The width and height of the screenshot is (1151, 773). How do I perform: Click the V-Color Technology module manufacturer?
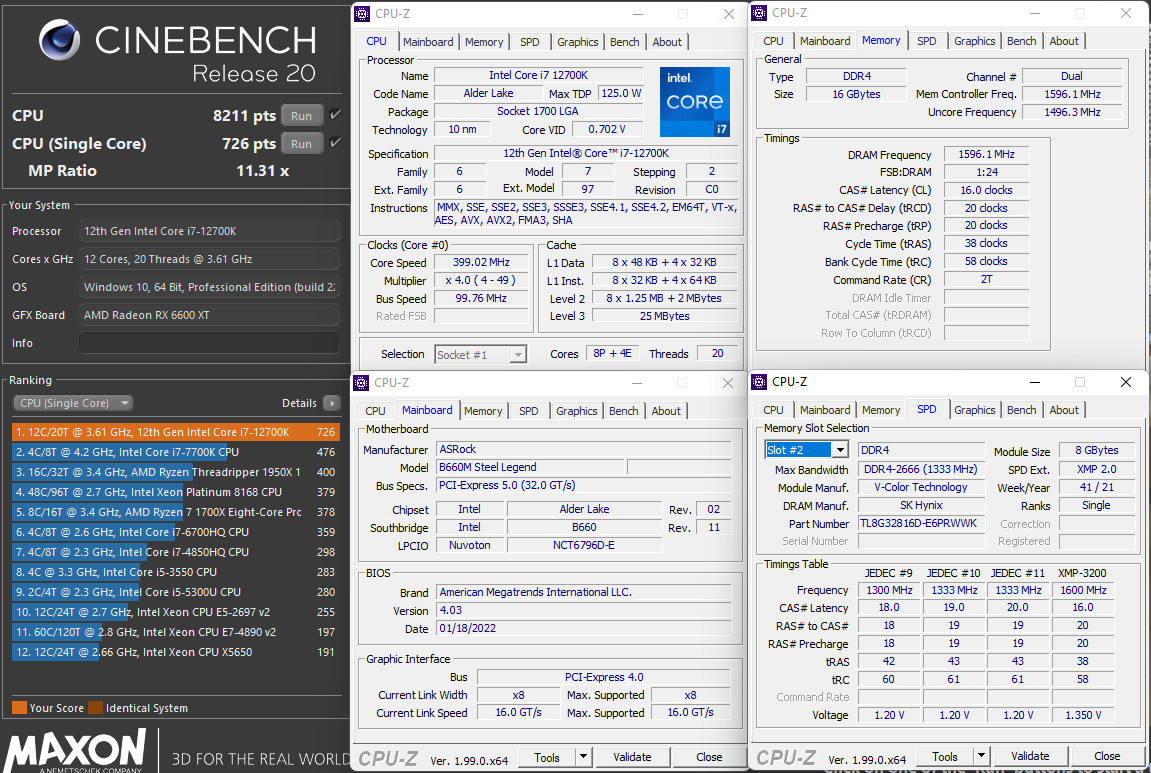[921, 487]
